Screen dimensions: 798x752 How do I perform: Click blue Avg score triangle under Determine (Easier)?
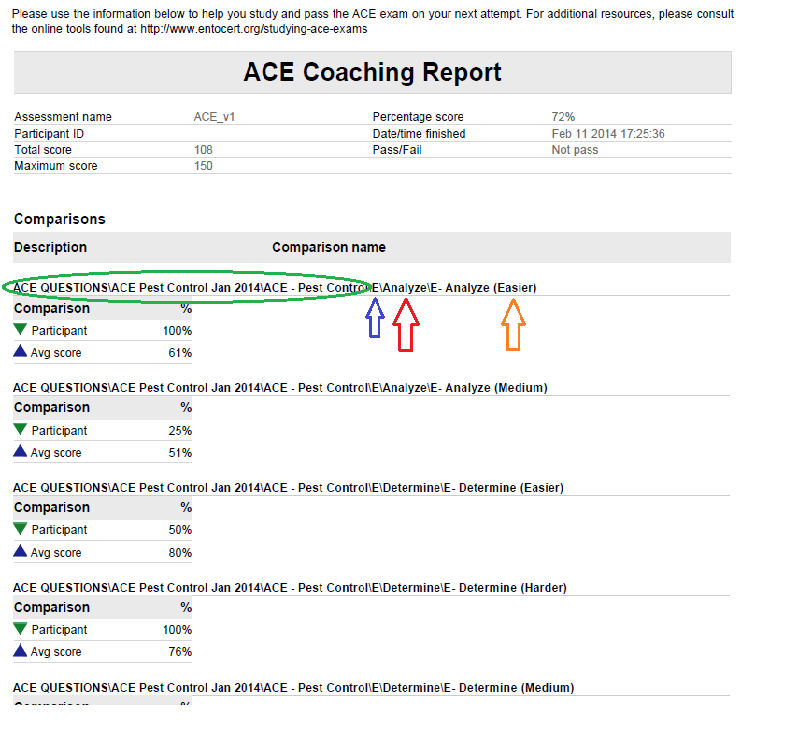(20, 552)
